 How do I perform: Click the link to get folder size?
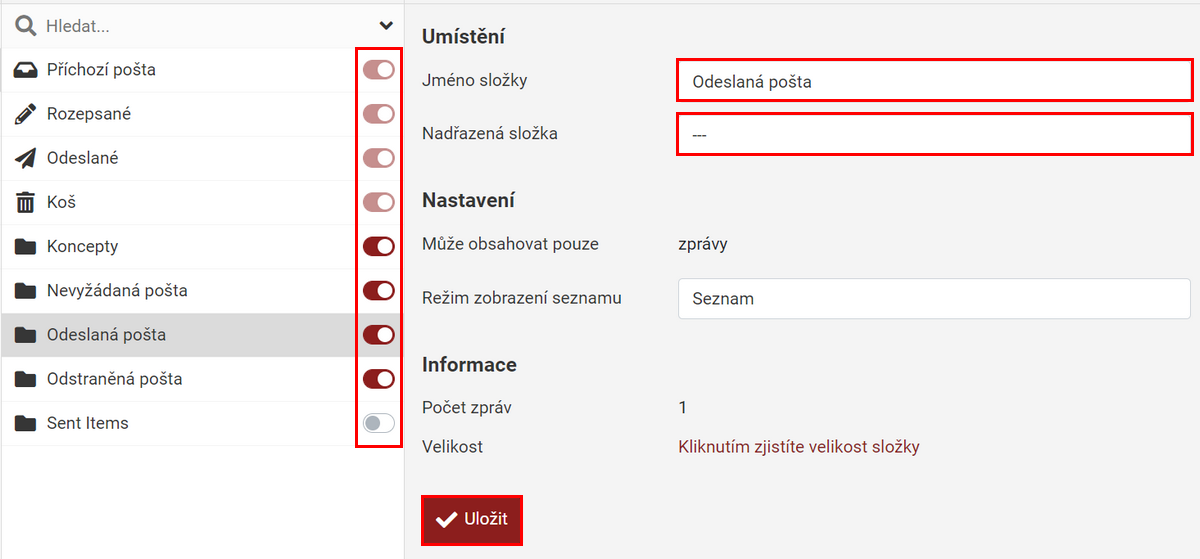click(x=798, y=447)
